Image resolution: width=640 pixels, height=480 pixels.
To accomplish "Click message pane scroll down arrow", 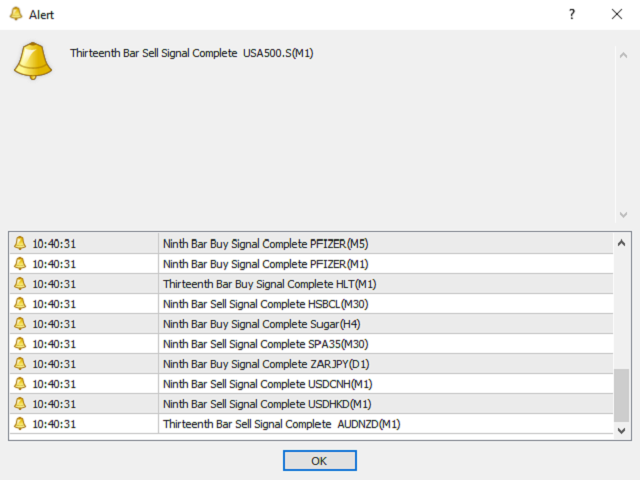I will point(623,215).
